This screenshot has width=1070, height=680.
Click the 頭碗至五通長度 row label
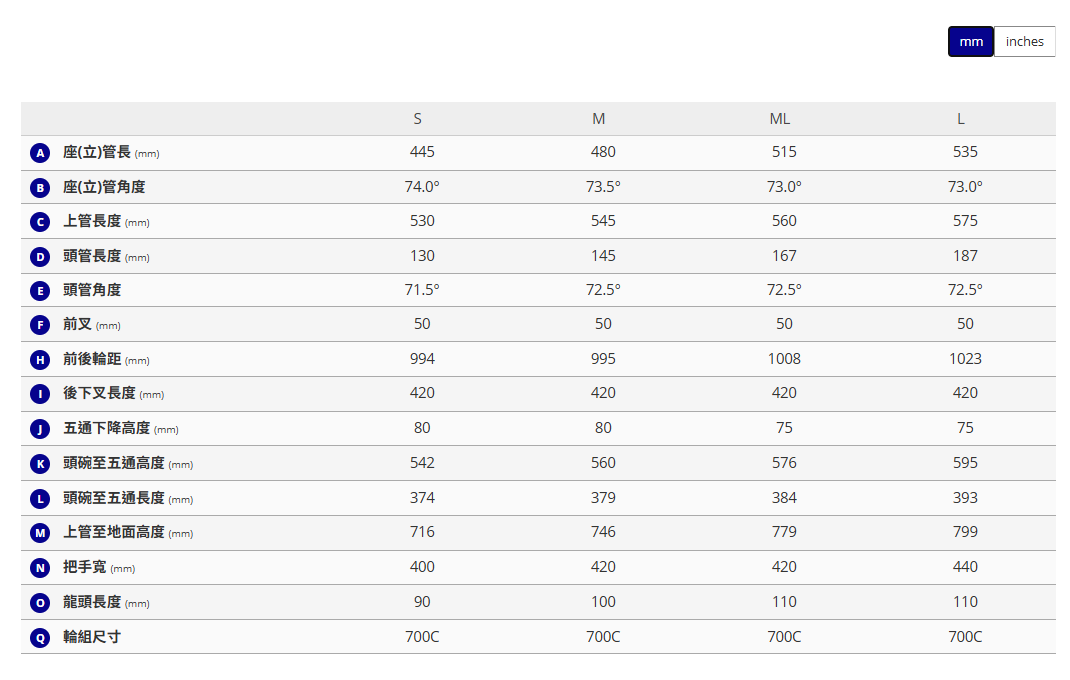pyautogui.click(x=113, y=498)
